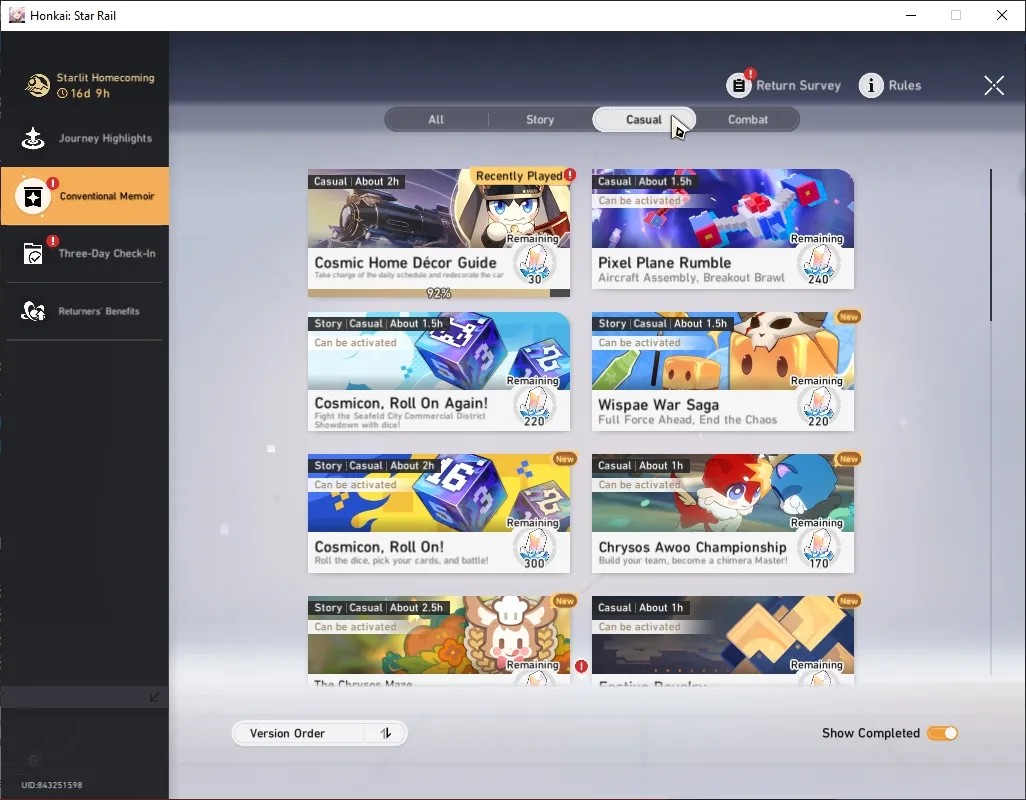Click the Return Survey text button
The image size is (1026, 800).
[x=798, y=86]
